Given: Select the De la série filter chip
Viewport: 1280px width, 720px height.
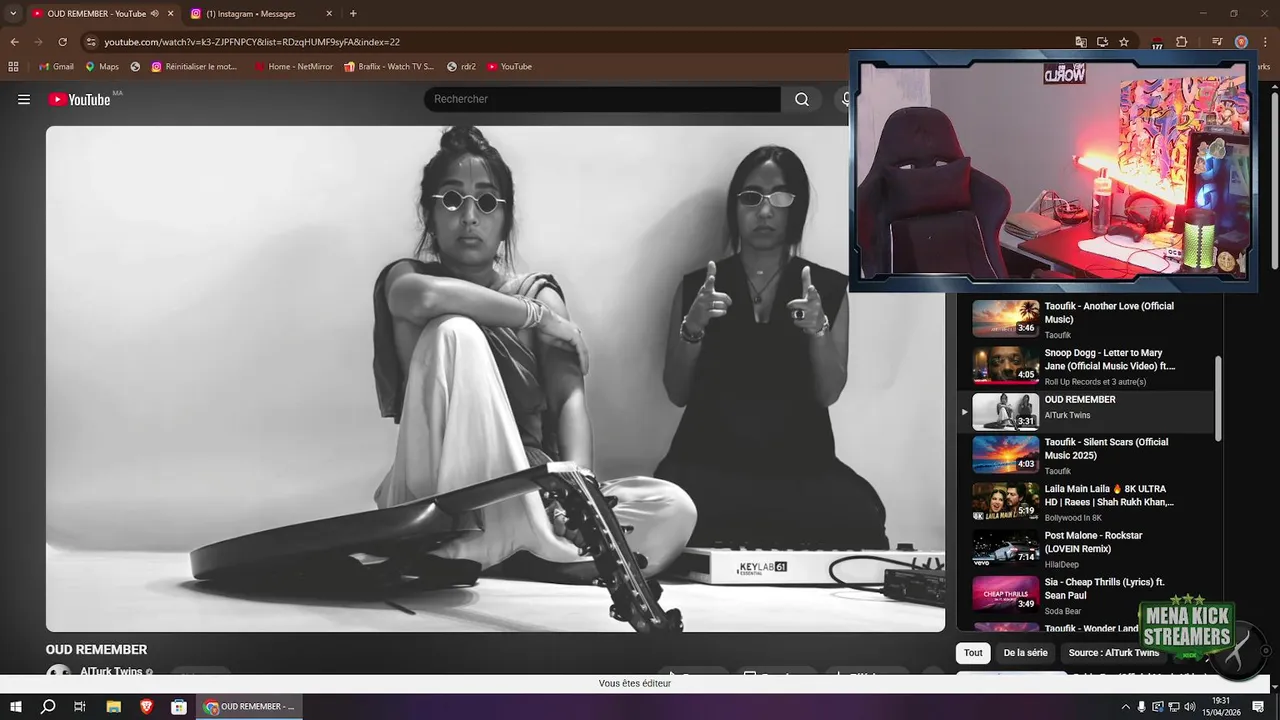Looking at the screenshot, I should (x=1025, y=653).
